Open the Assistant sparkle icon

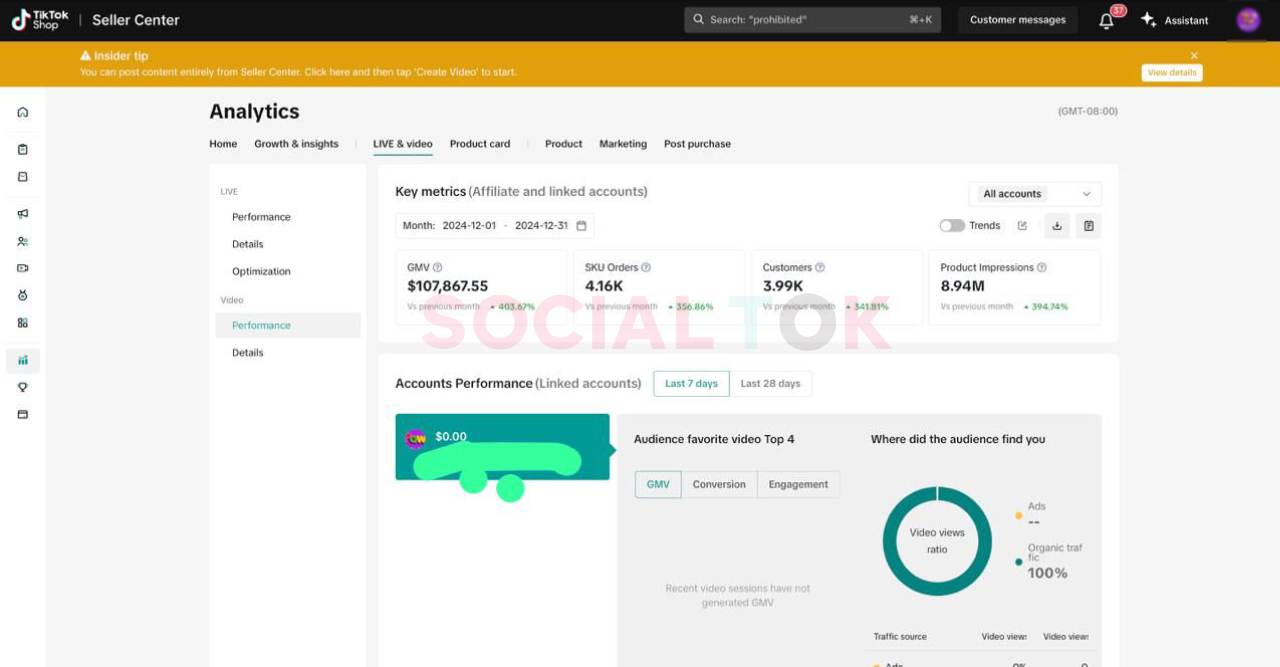[1149, 20]
